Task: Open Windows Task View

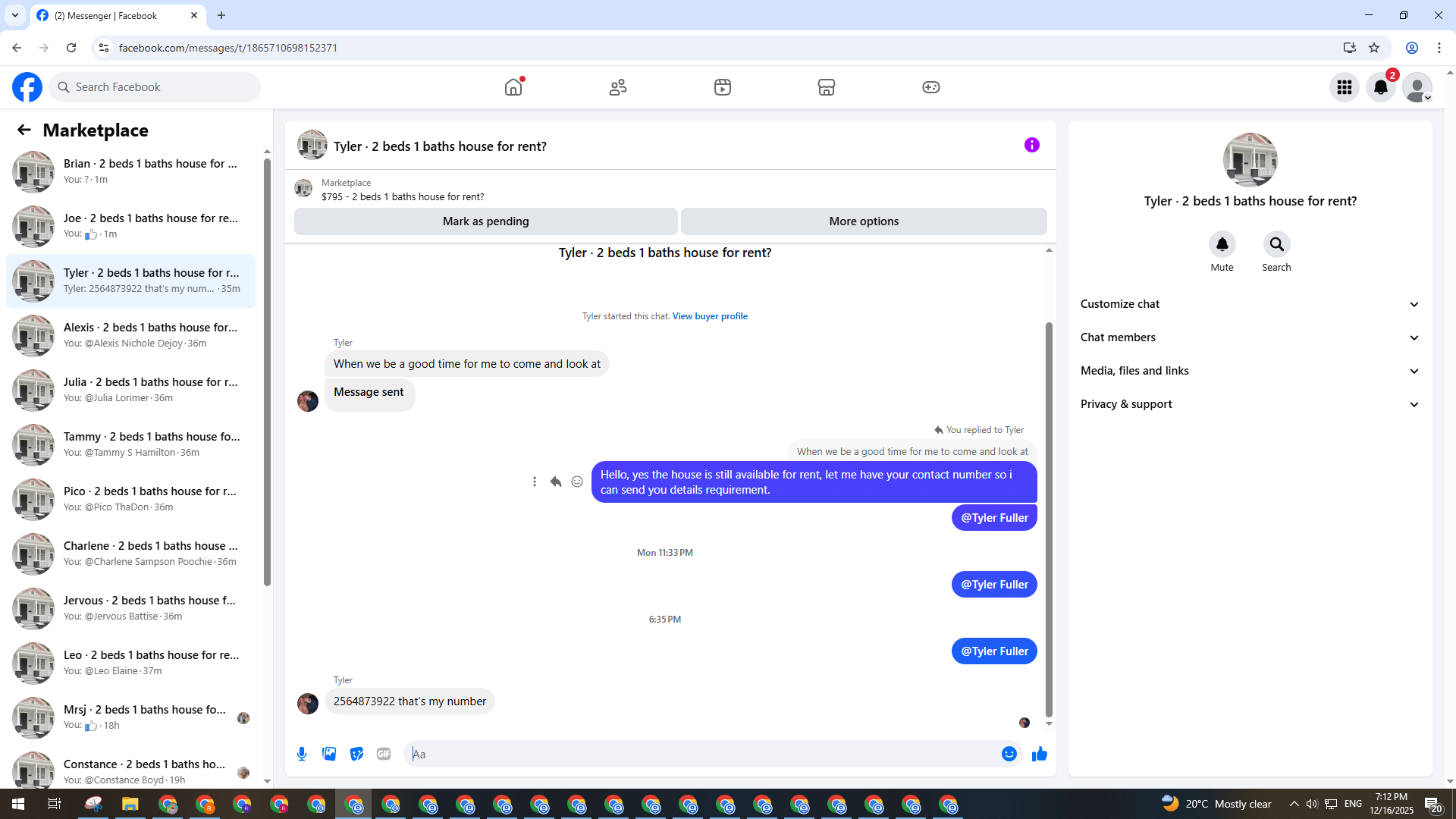Action: pos(55,804)
